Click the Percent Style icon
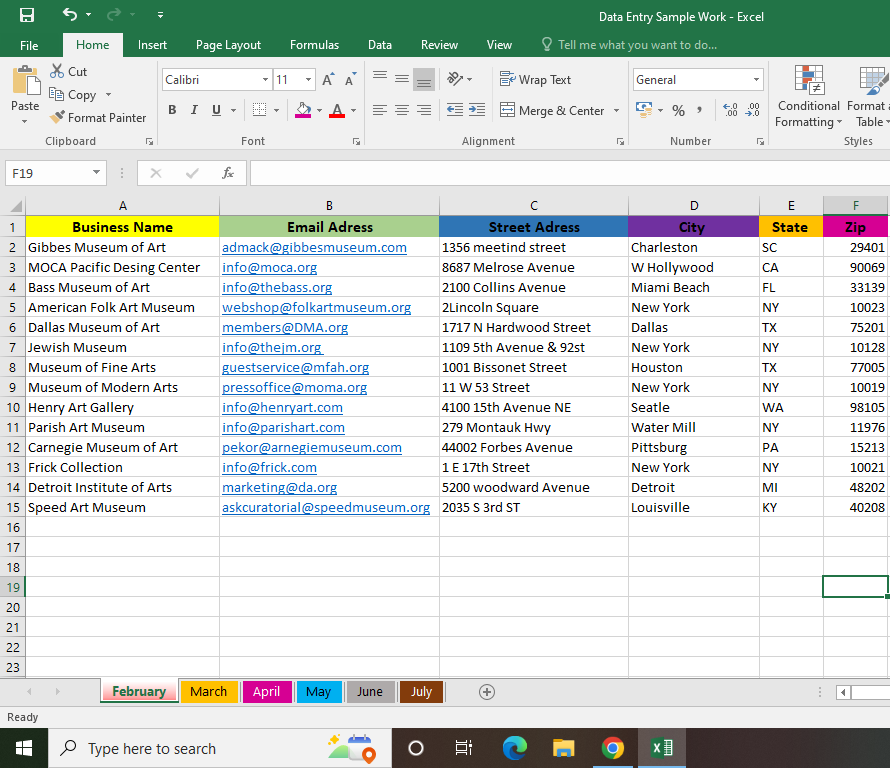Image resolution: width=890 pixels, height=768 pixels. coord(678,110)
